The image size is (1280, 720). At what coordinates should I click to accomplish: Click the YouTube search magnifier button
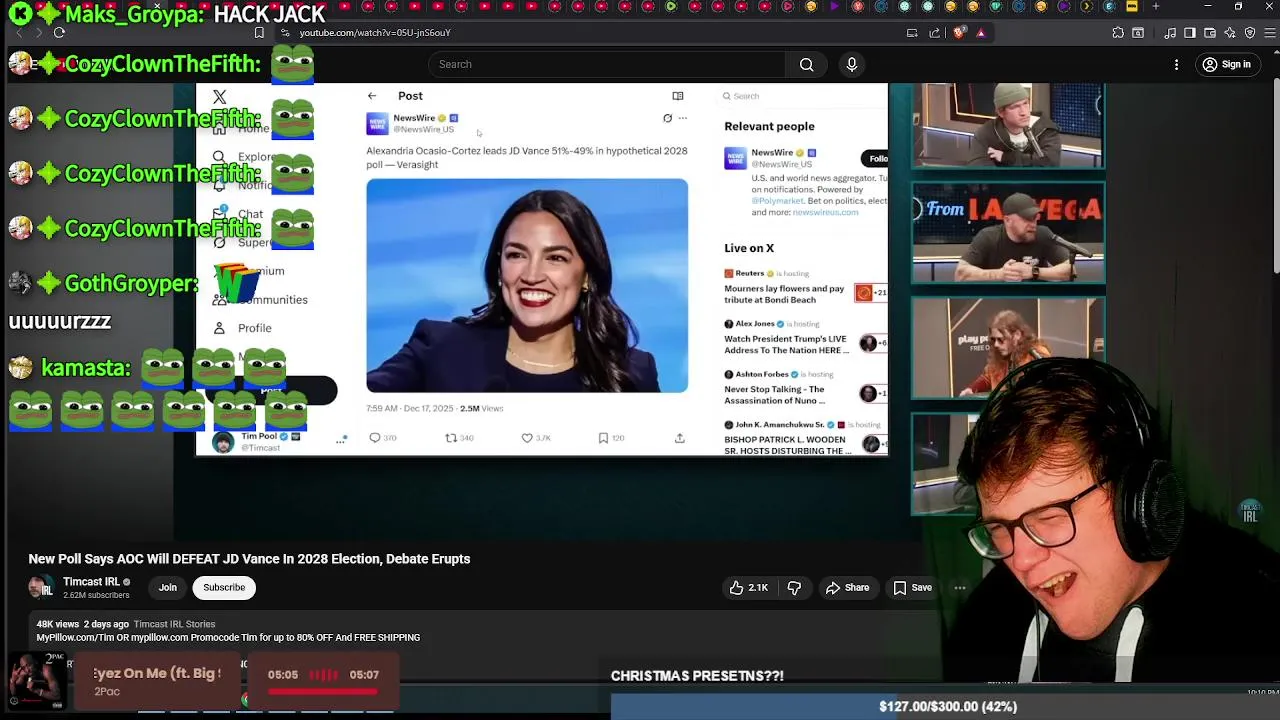click(806, 64)
